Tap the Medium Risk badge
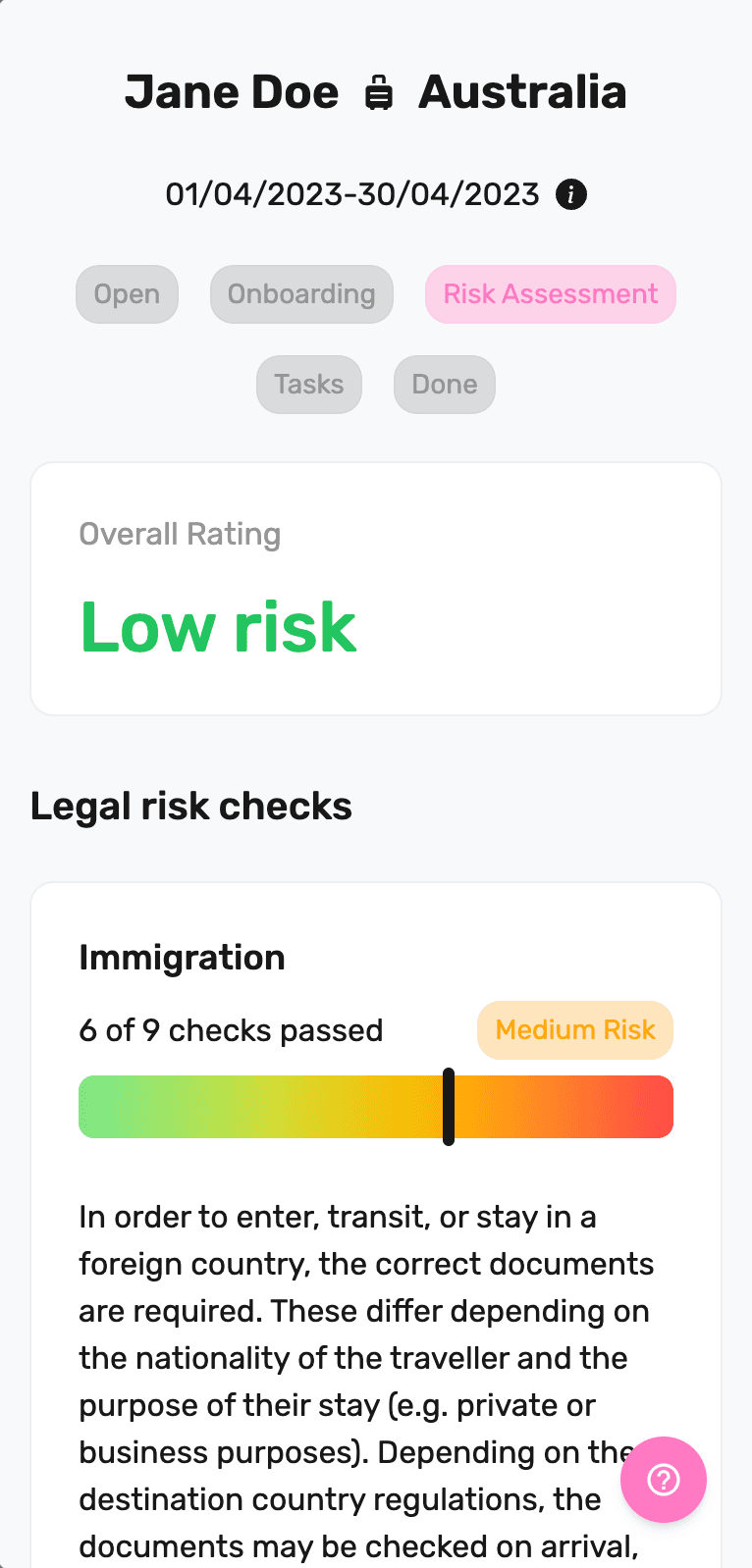The height and width of the screenshot is (1568, 752). [x=575, y=1029]
